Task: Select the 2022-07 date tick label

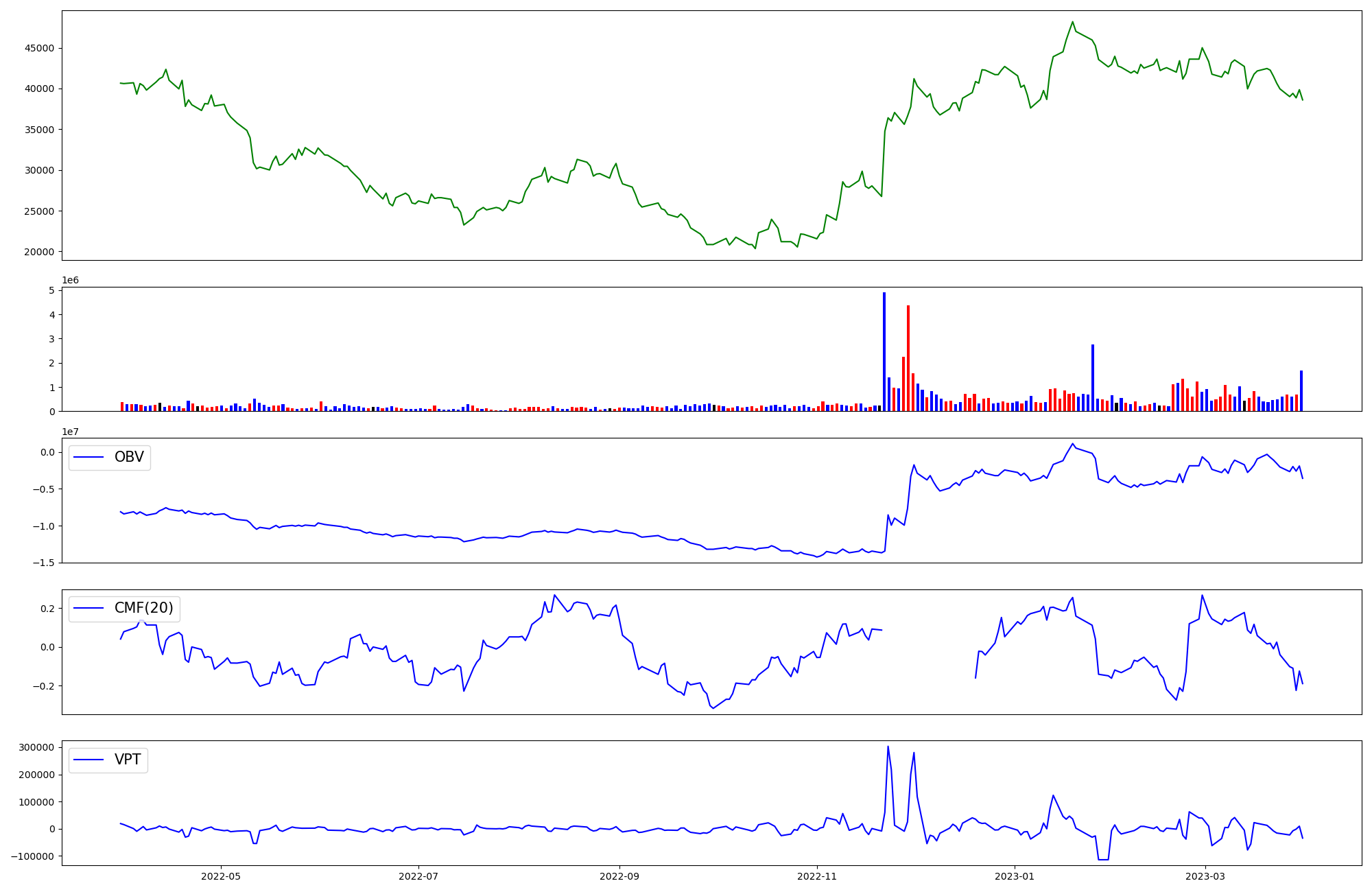Action: tap(418, 876)
